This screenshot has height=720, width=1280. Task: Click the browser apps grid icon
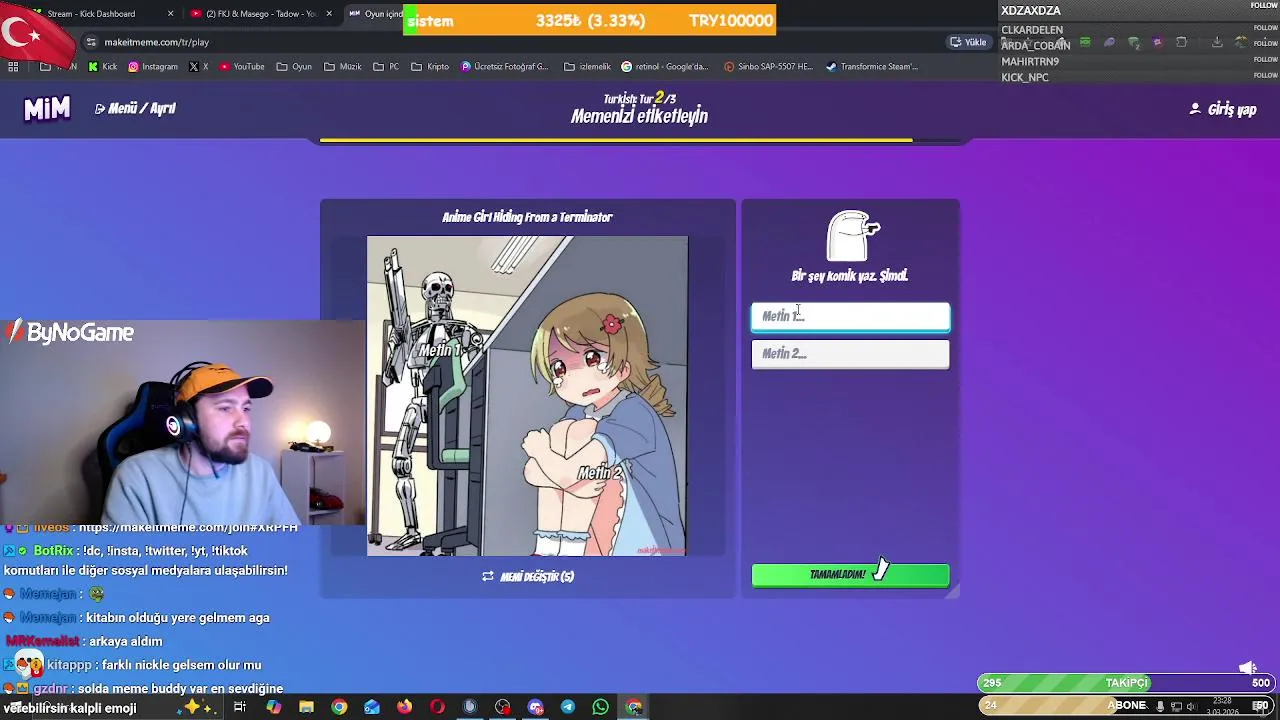coord(13,67)
